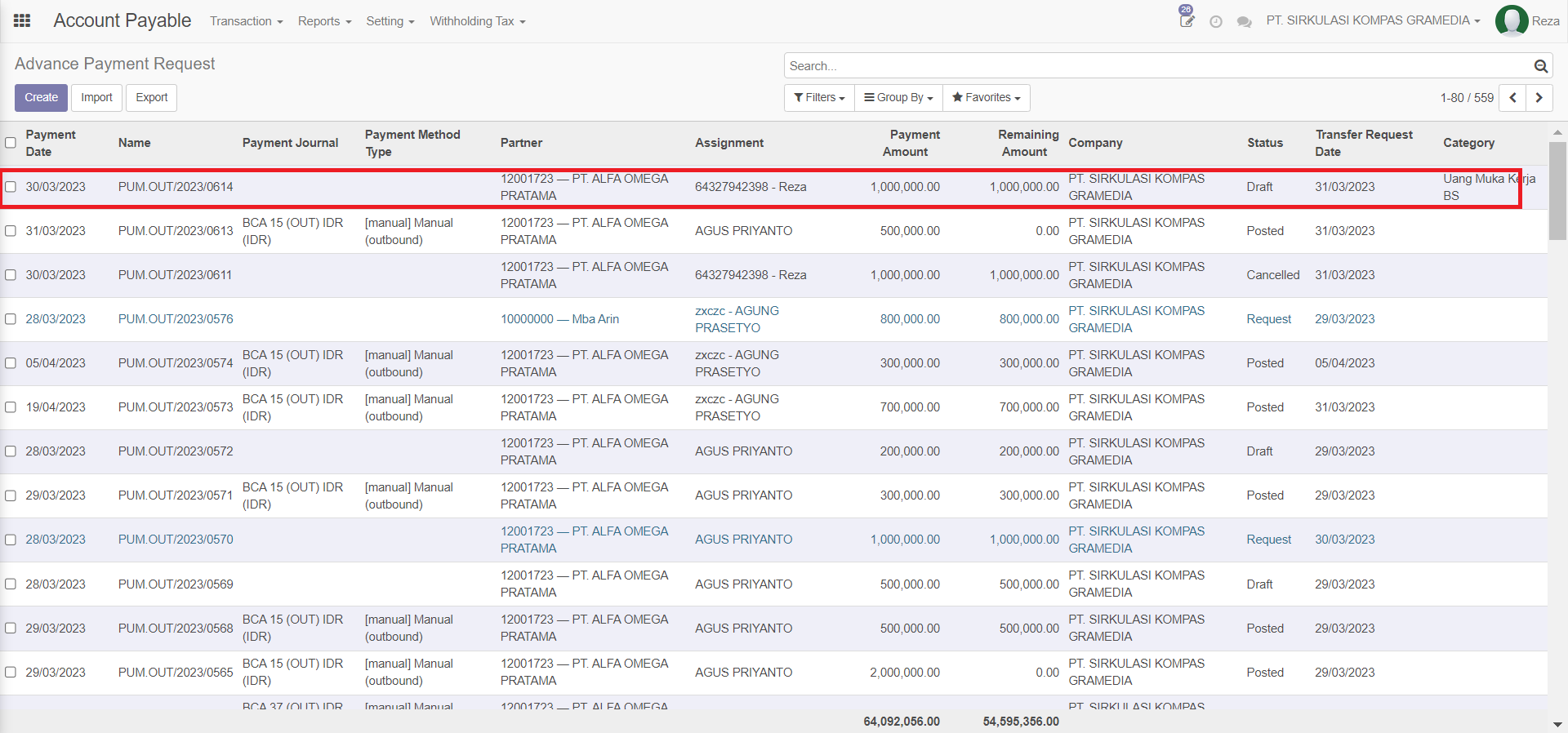Screen dimensions: 1568x733
Task: Click the Export button
Action: 152,98
